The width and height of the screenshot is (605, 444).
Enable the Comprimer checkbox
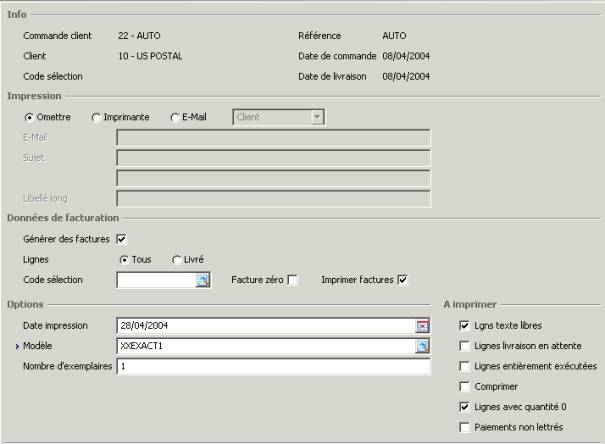click(464, 386)
